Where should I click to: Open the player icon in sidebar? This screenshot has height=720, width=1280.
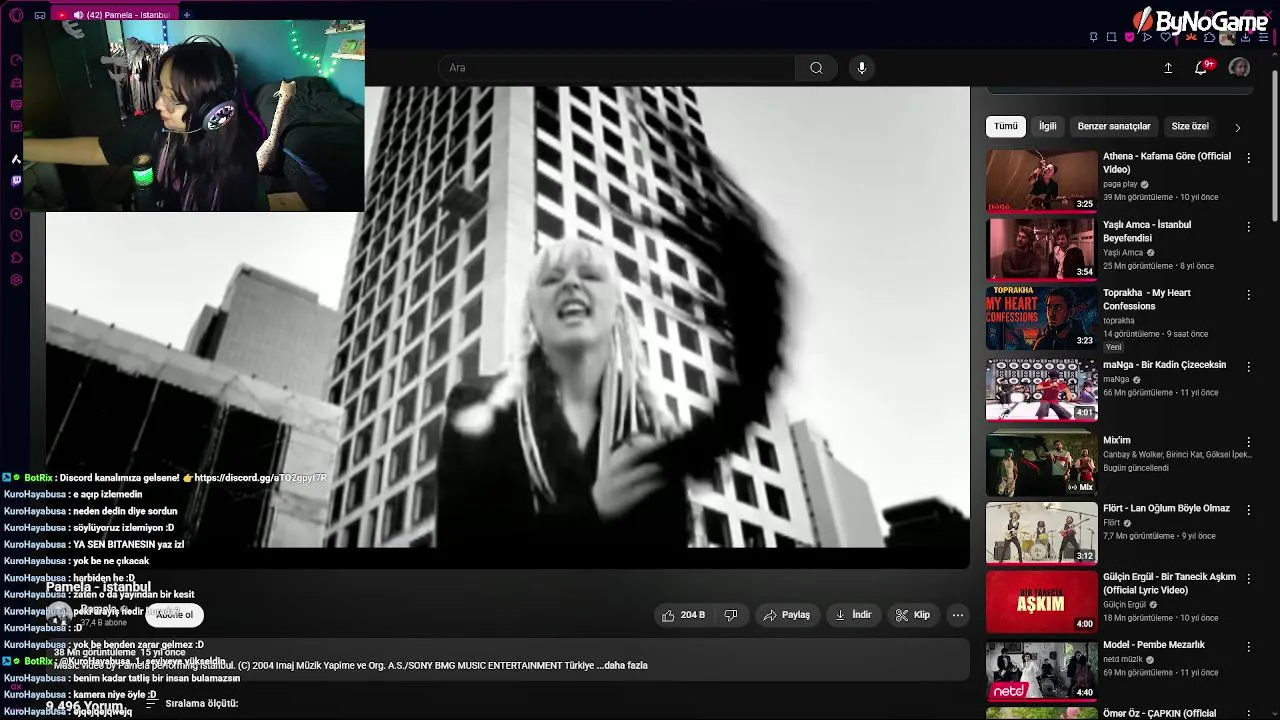[16, 214]
